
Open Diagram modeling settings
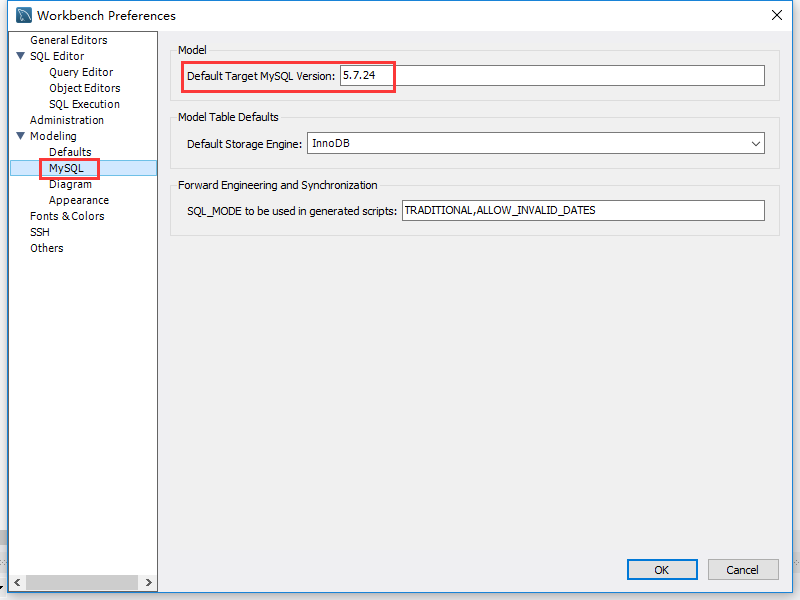pos(70,184)
